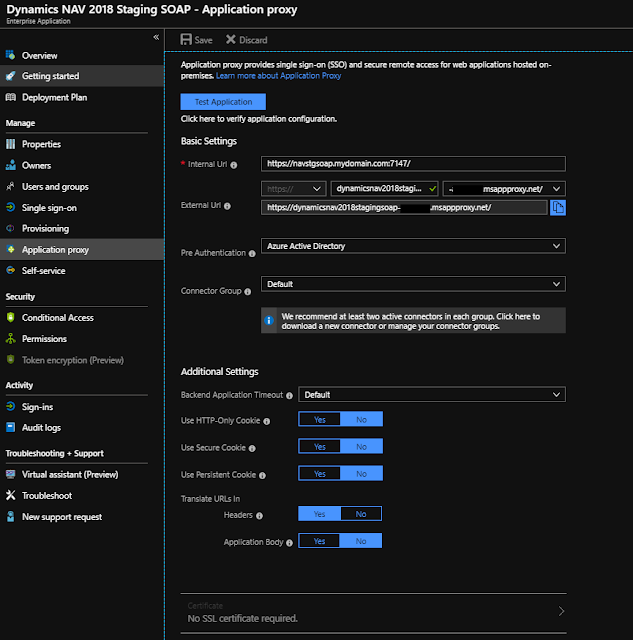Click info icon beside Connector Group
Viewport: 633px width, 640px height.
click(x=247, y=291)
